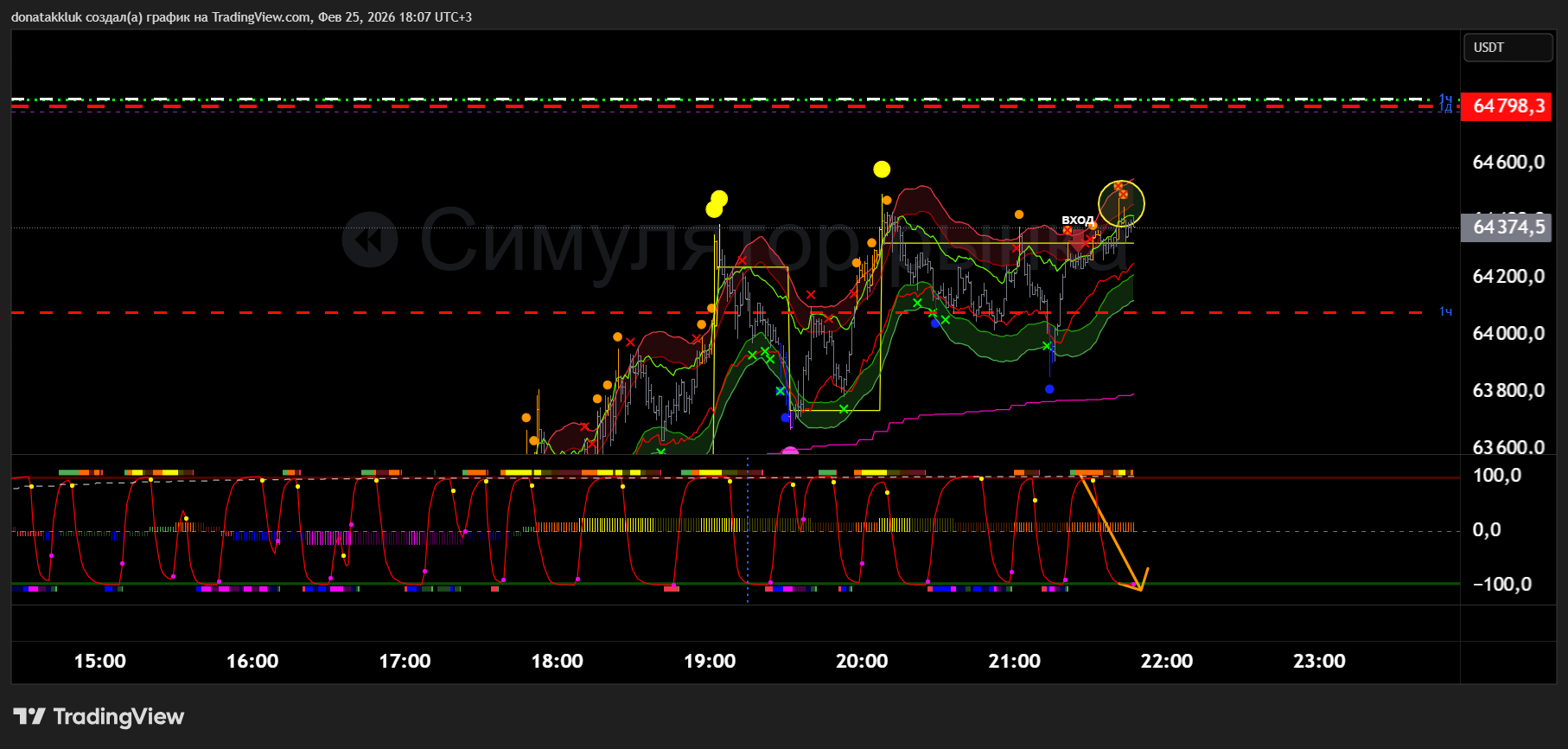This screenshot has width=1568, height=749.
Task: Select the blue dot below the 21:15 low
Action: click(1049, 389)
